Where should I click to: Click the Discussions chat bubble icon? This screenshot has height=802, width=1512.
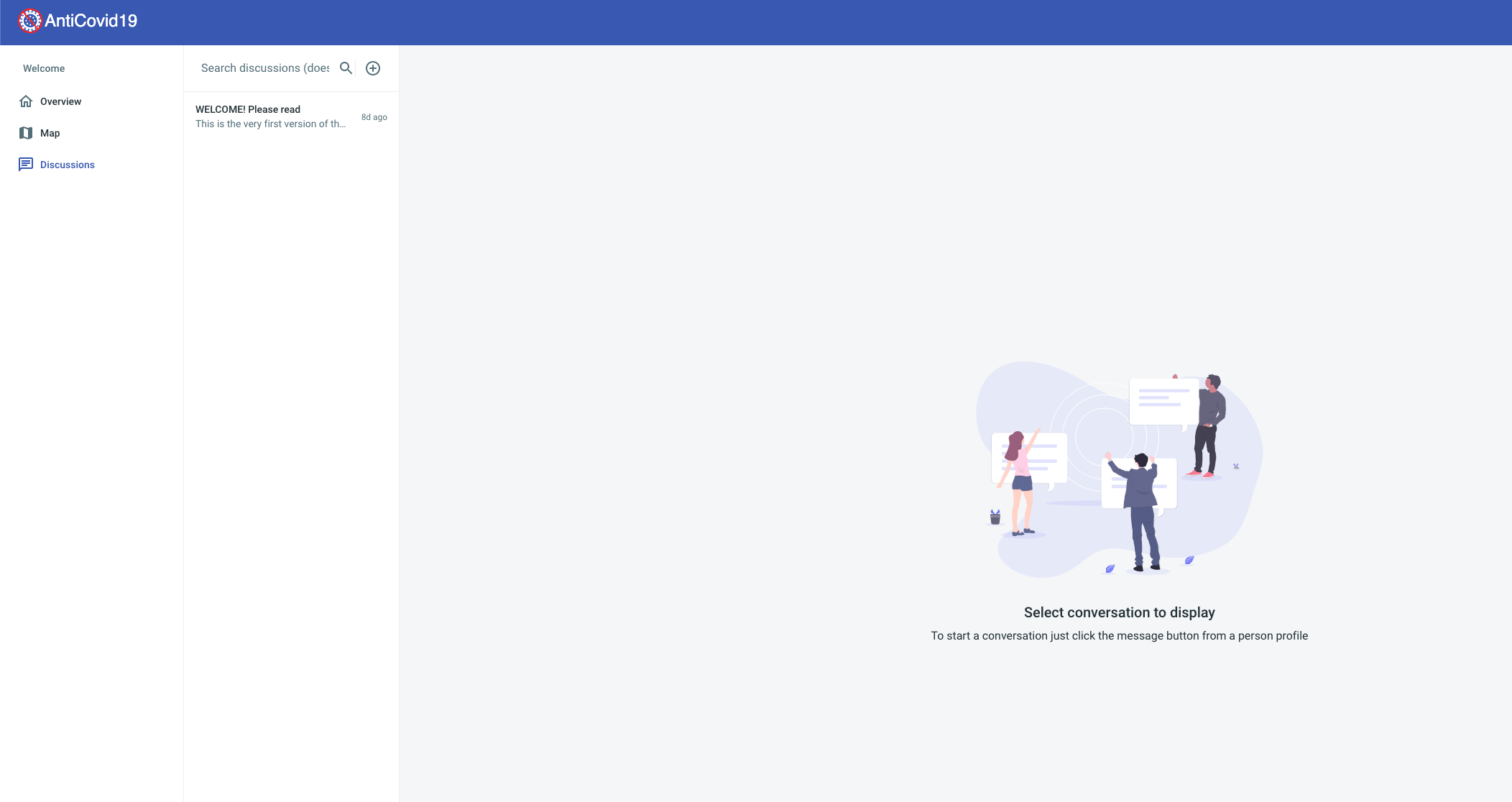coord(26,165)
